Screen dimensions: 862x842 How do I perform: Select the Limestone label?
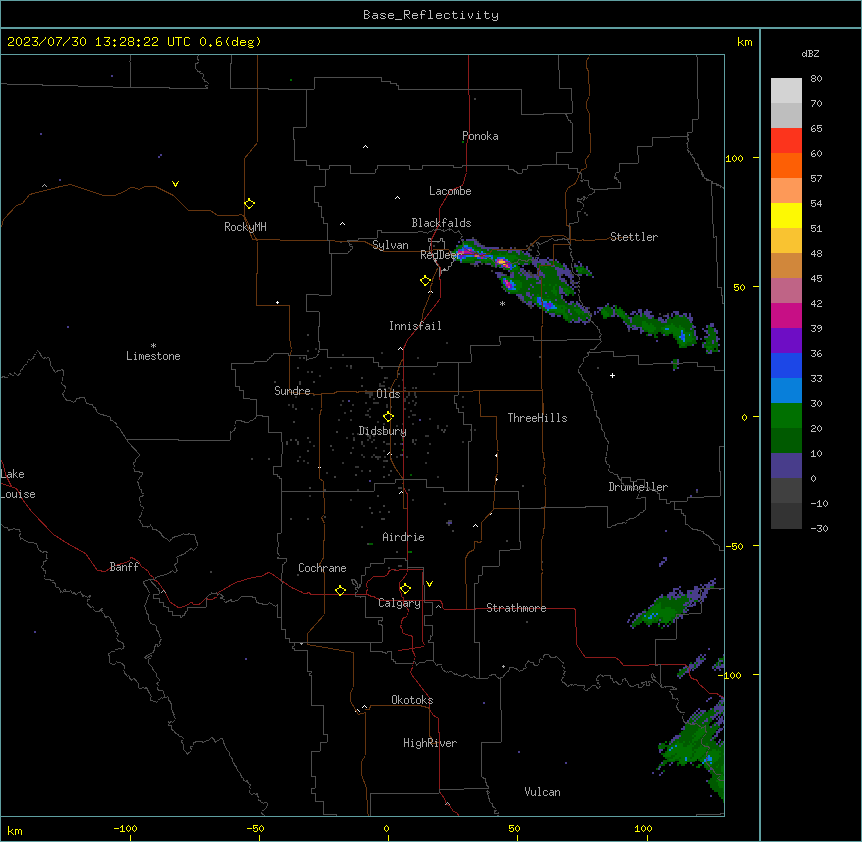[153, 356]
